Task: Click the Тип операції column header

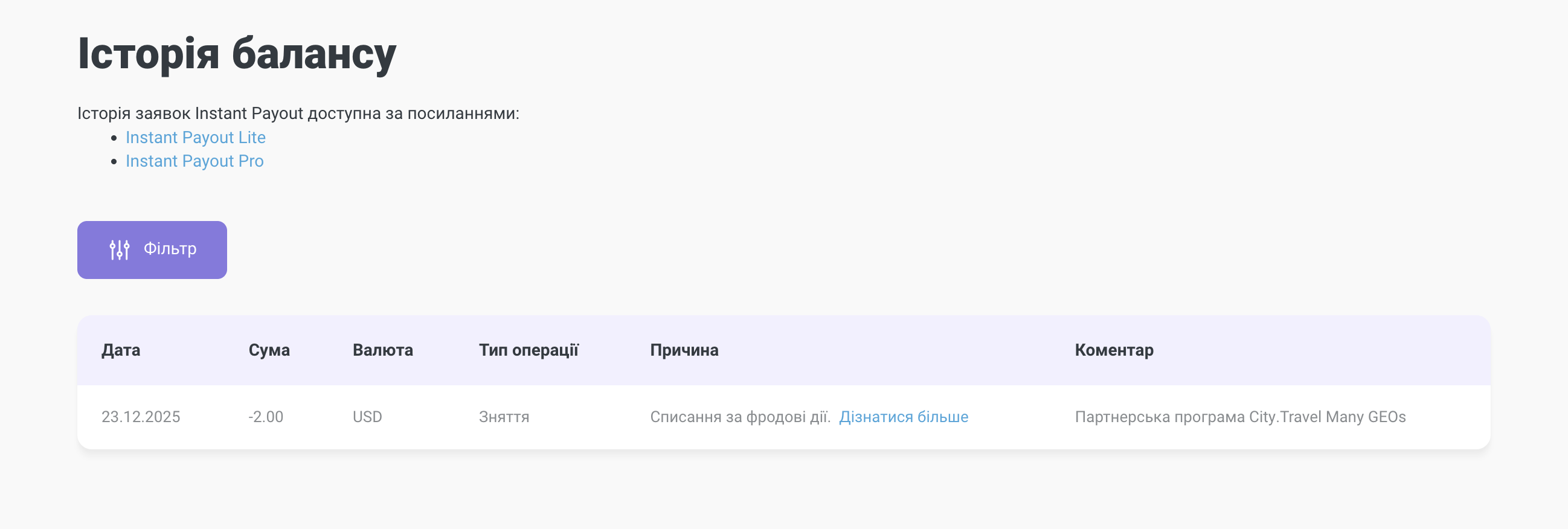Action: (529, 350)
